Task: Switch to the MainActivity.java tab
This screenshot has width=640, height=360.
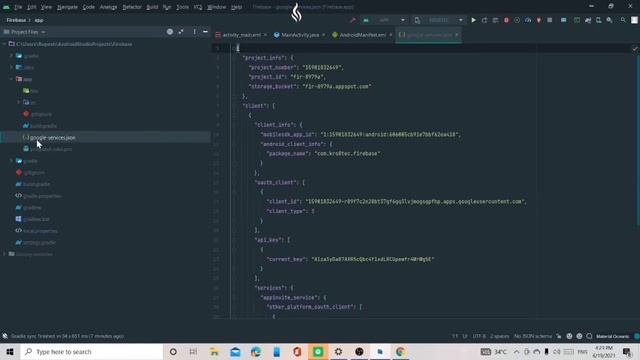Action: pos(300,35)
